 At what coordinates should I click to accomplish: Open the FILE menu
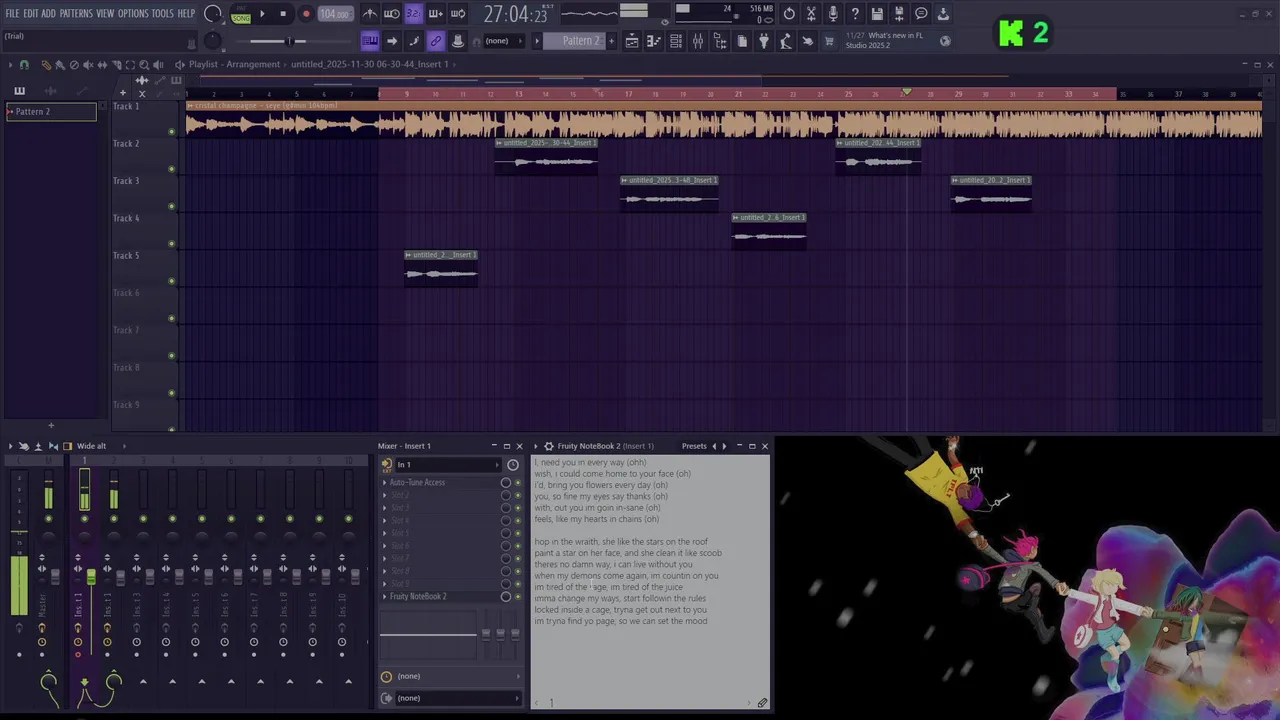(13, 13)
